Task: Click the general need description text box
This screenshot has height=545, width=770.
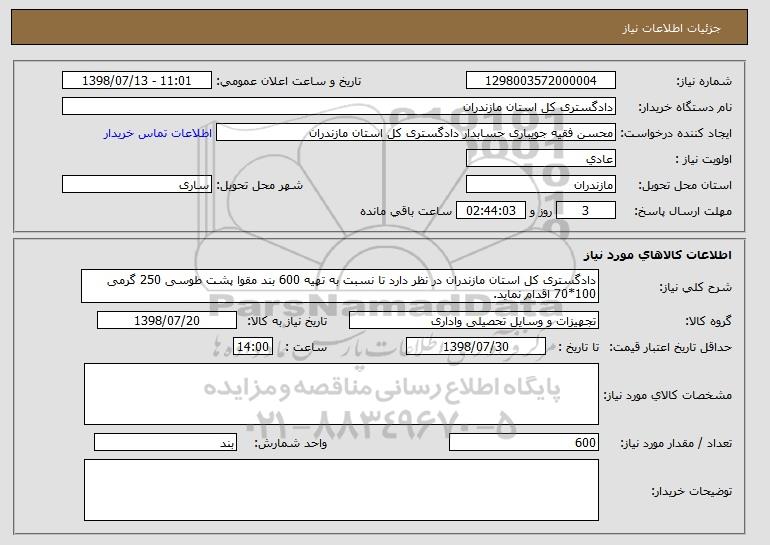Action: [340, 286]
